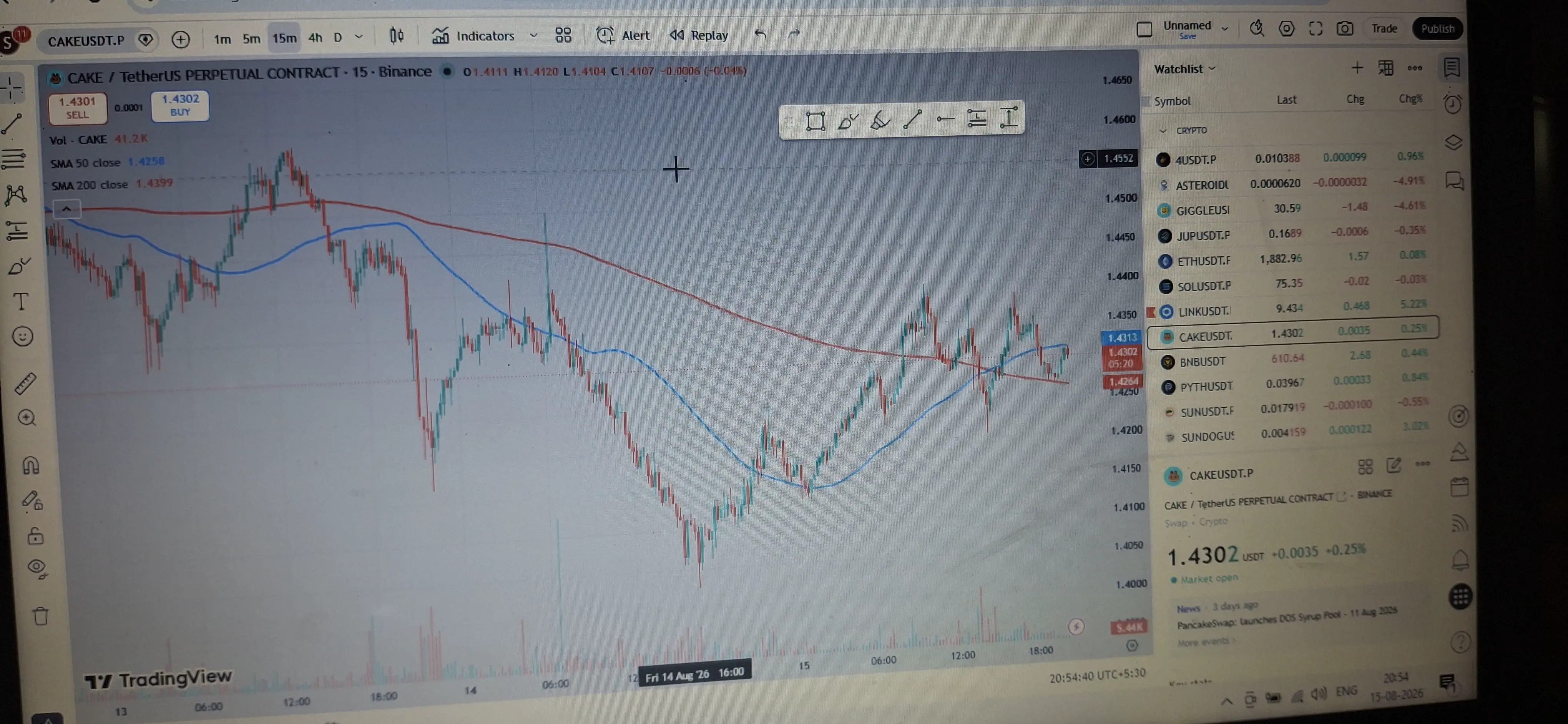The height and width of the screenshot is (724, 1568).
Task: Take a chart snapshot with the camera
Action: [1345, 28]
